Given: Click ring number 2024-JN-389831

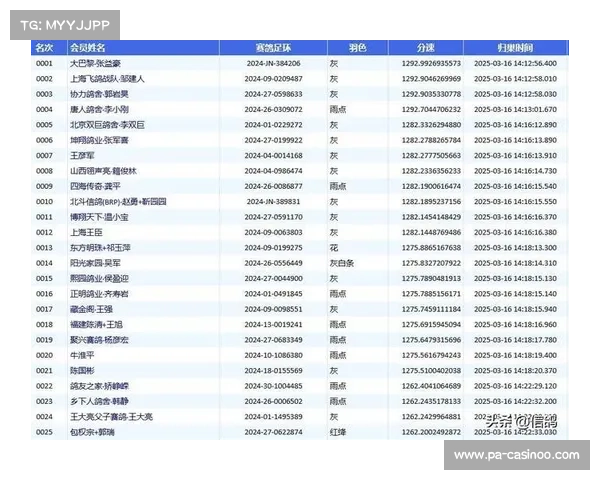Looking at the screenshot, I should 273,202.
